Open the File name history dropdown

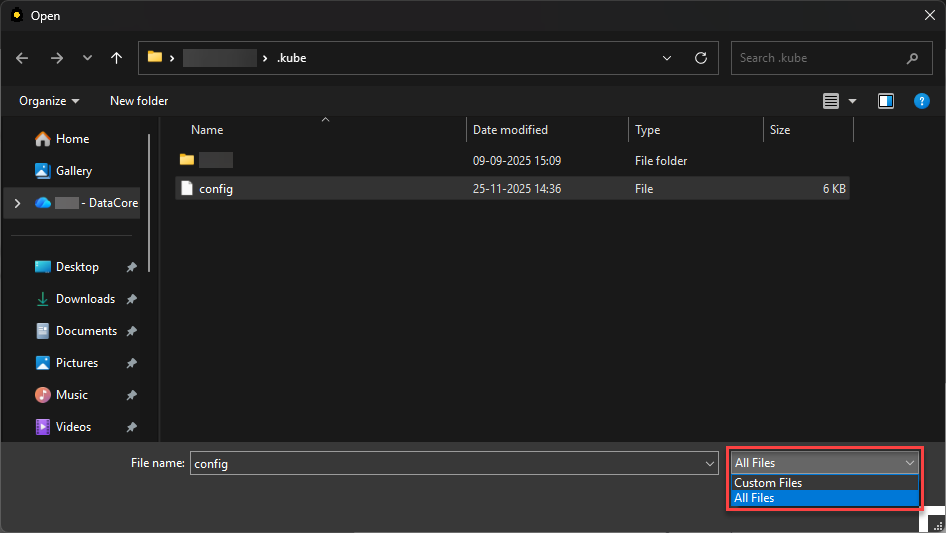pos(710,463)
